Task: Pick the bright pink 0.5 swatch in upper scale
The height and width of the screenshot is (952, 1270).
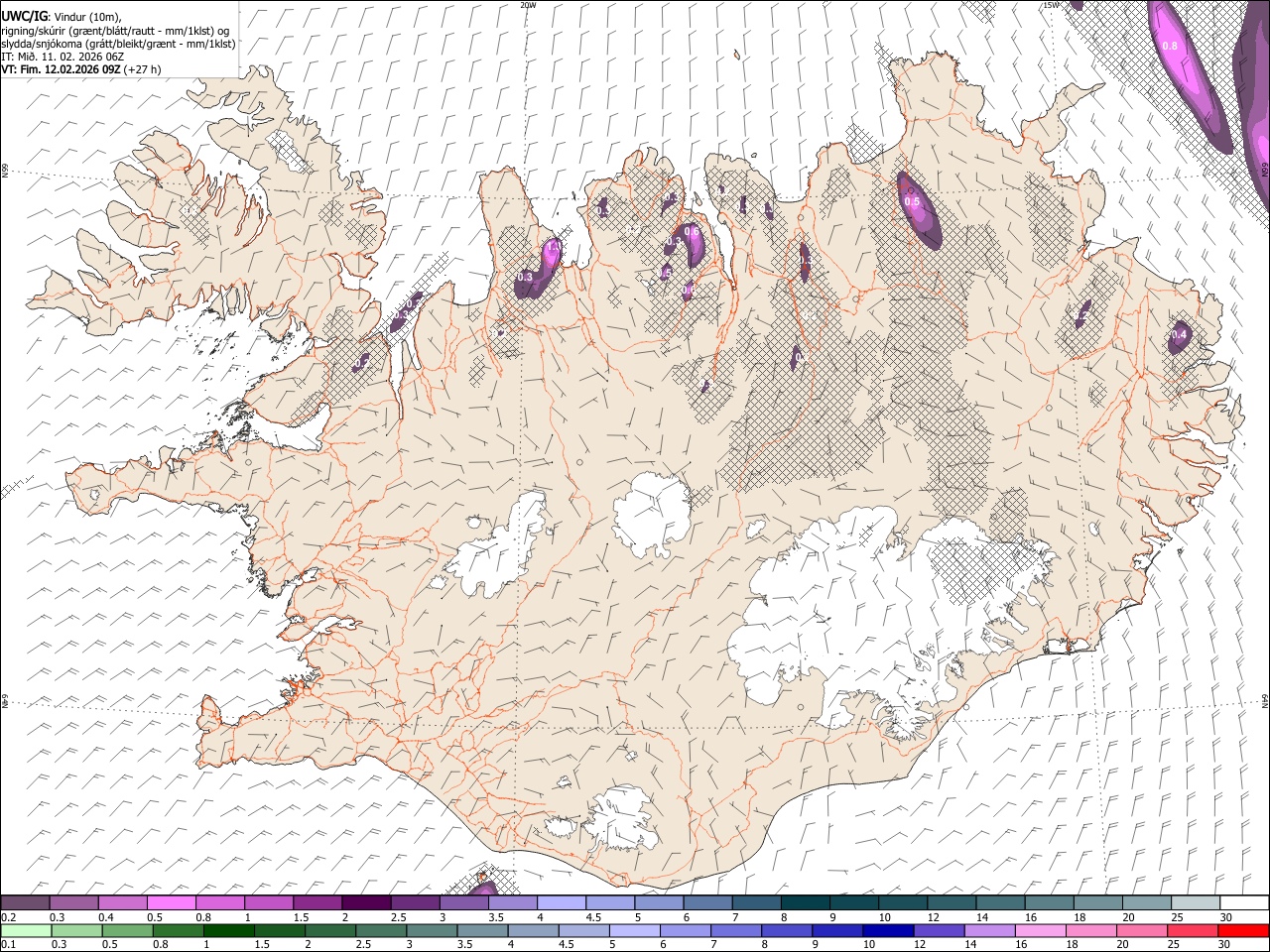Action: pos(172,903)
